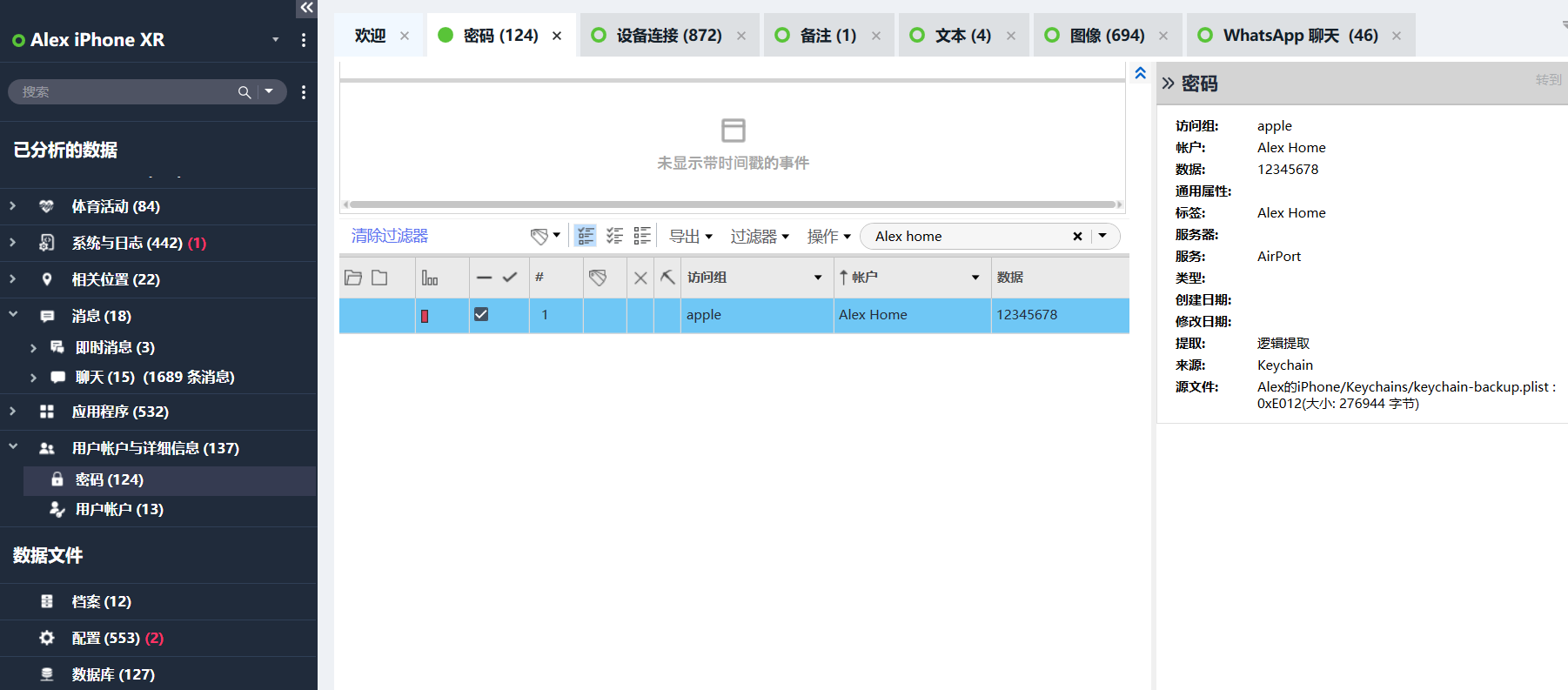Select the plain list view mode icon

pos(642,236)
